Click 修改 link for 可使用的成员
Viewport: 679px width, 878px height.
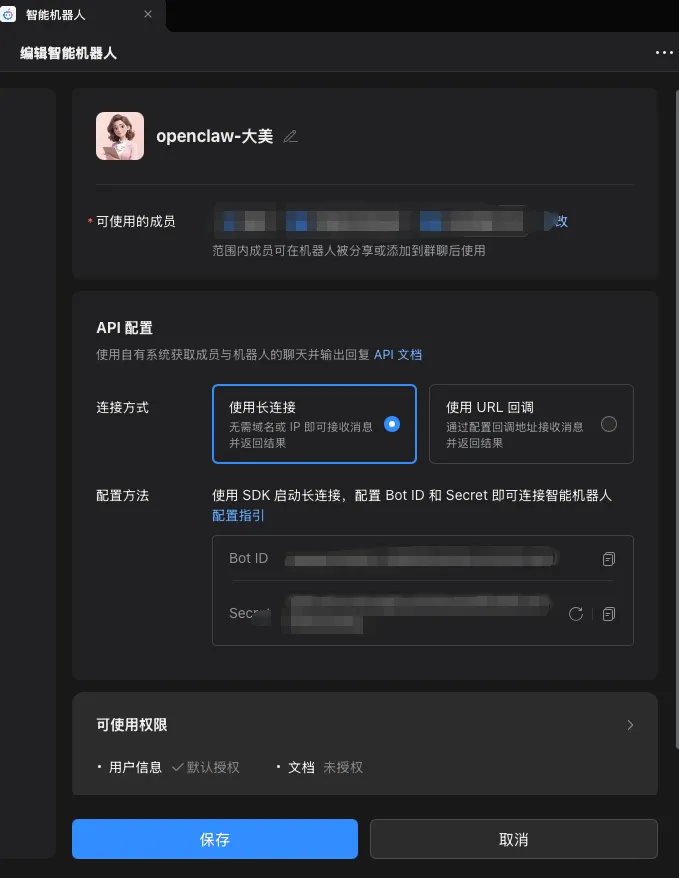560,221
